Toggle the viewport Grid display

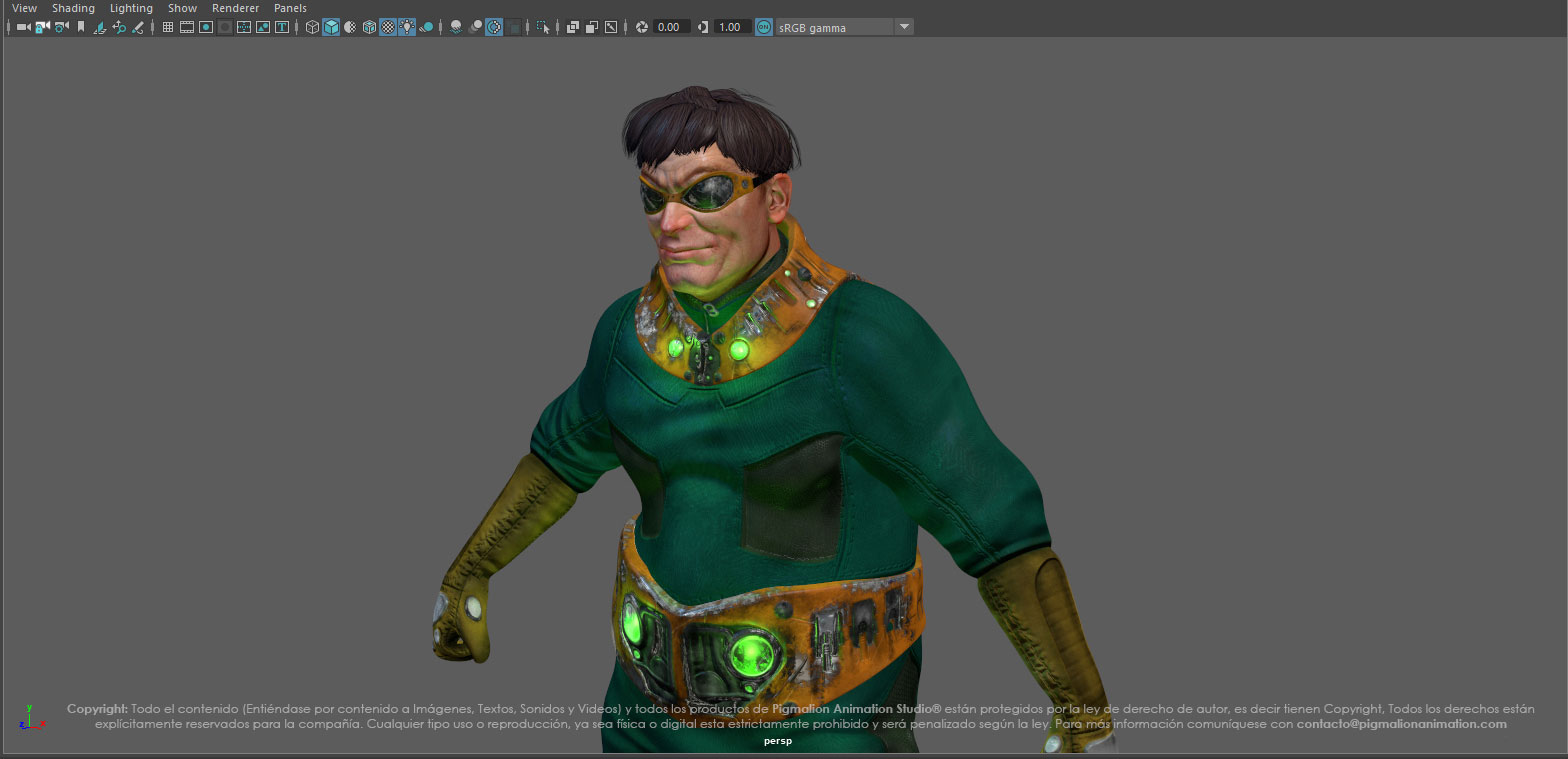pos(167,27)
